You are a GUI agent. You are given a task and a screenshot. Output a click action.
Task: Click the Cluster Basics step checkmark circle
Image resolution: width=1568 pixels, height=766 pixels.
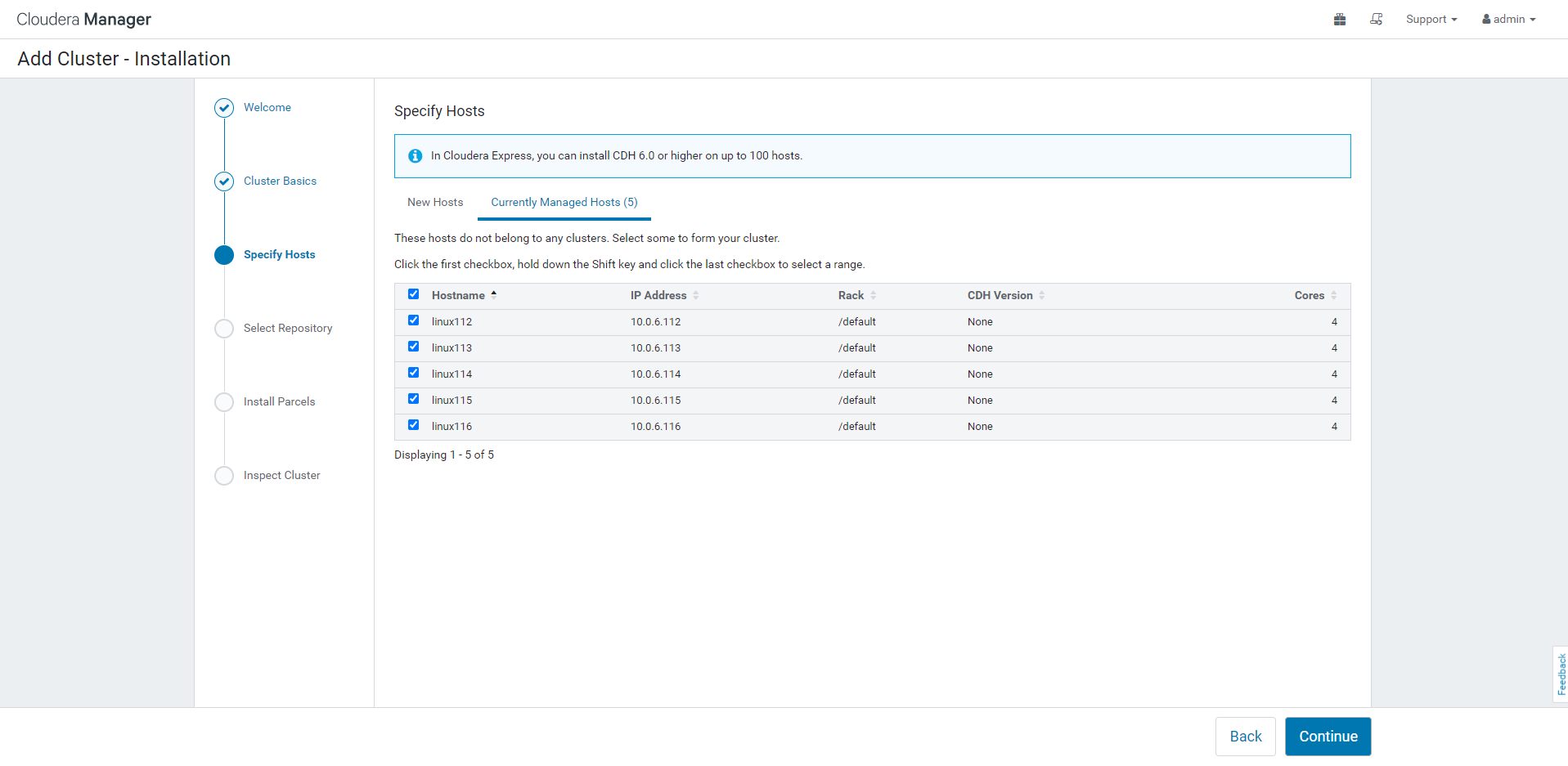tap(224, 181)
